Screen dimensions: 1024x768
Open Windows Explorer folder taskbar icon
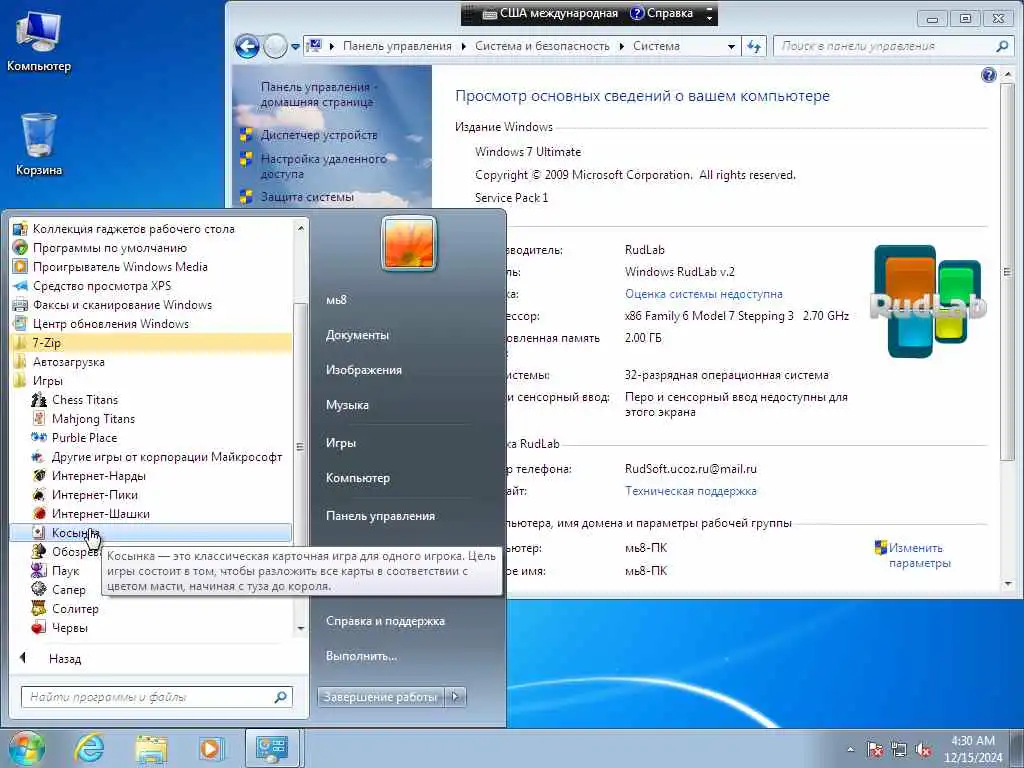(x=151, y=749)
